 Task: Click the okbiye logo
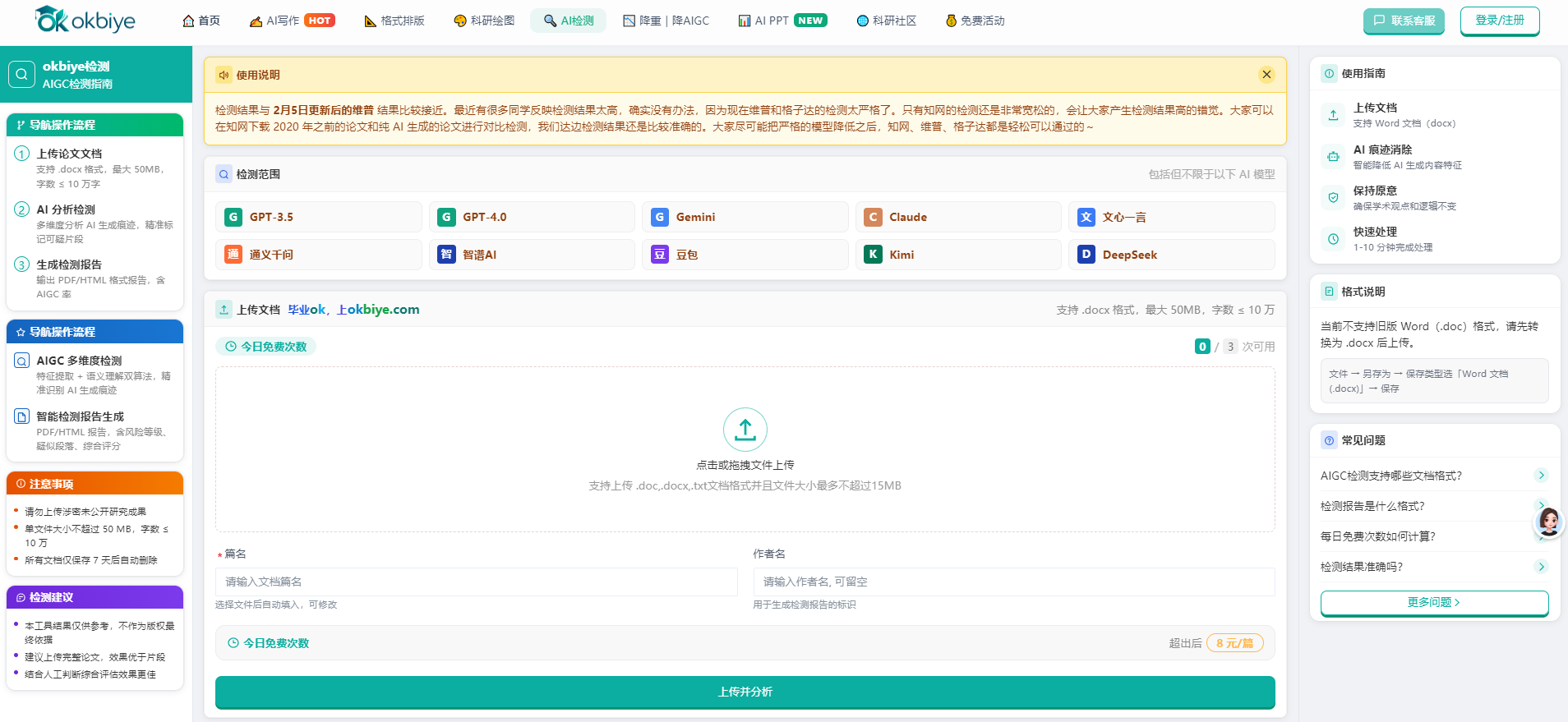tap(85, 20)
